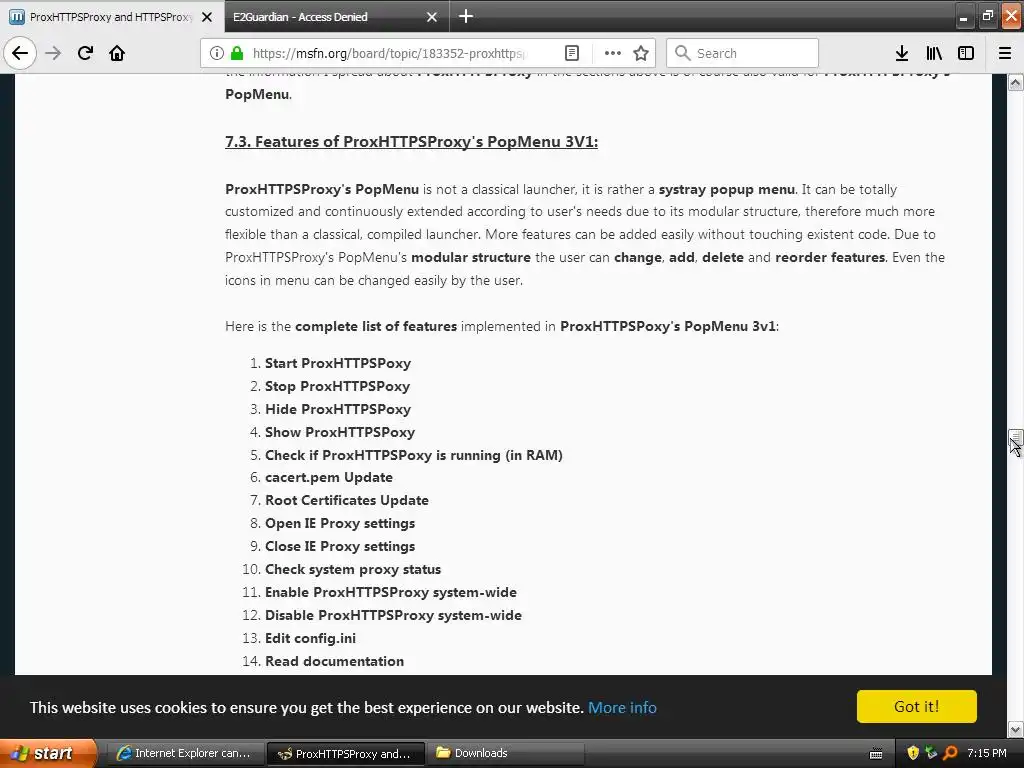The height and width of the screenshot is (768, 1024).
Task: Open the Downloads folder taskbar window
Action: (x=506, y=753)
